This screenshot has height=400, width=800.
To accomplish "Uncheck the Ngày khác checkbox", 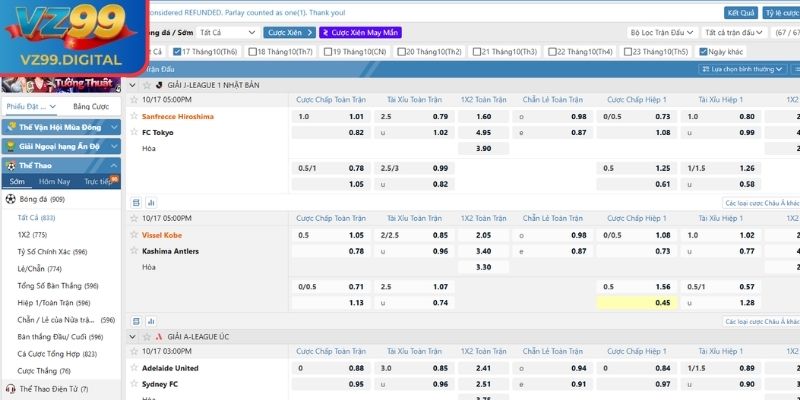I will click(x=703, y=52).
